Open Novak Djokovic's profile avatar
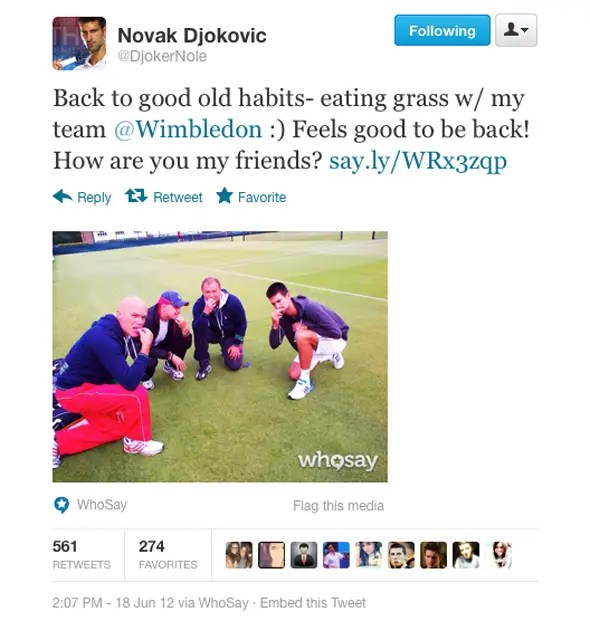Viewport: 590px width, 621px height. click(80, 43)
